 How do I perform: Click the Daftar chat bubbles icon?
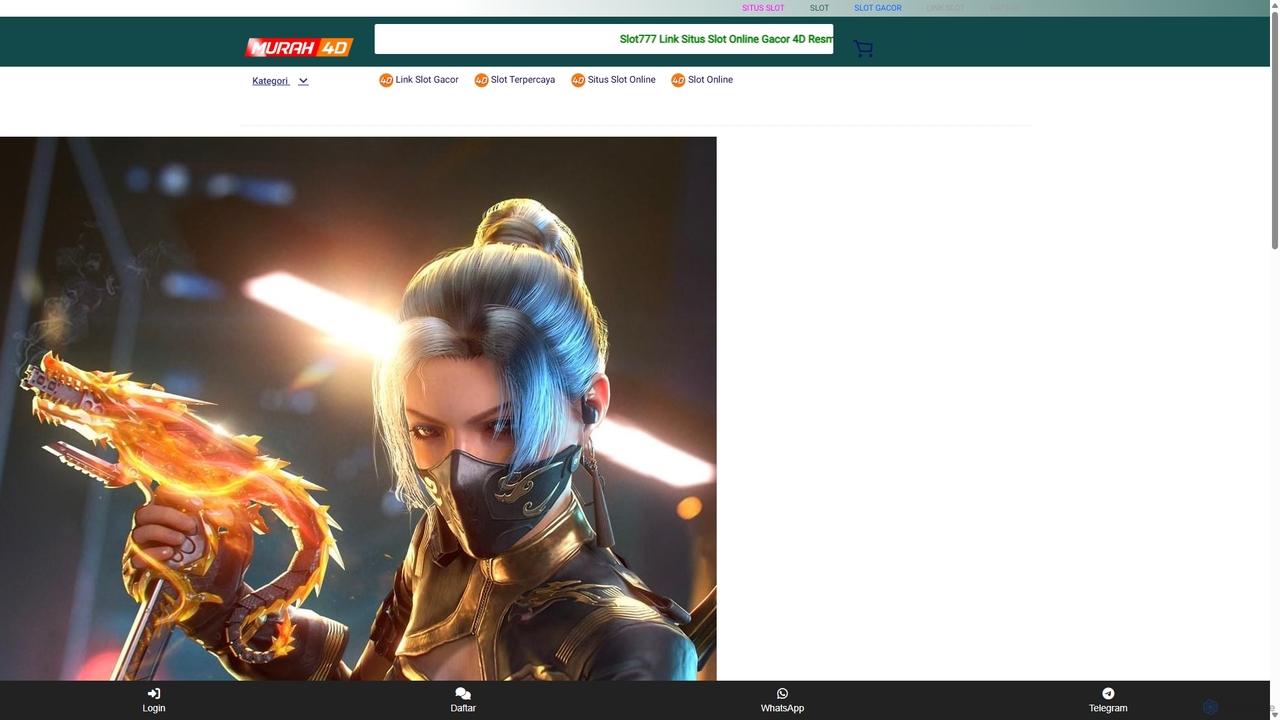pos(463,693)
